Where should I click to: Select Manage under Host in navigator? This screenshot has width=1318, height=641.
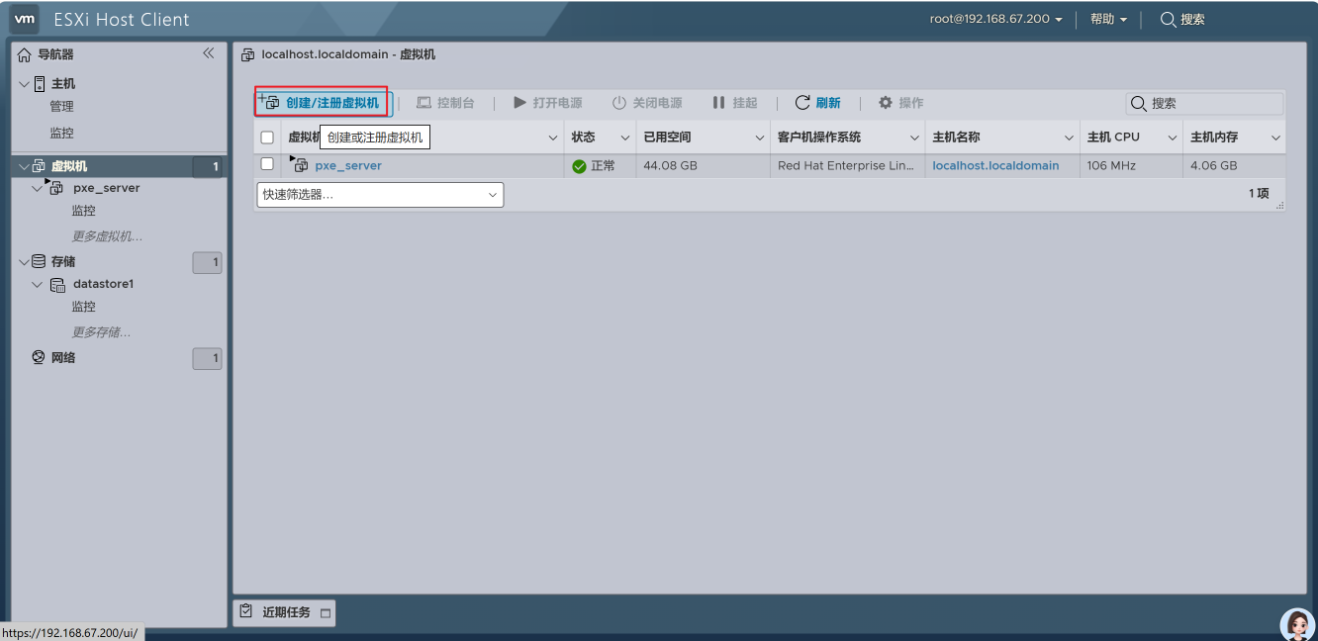(62, 107)
